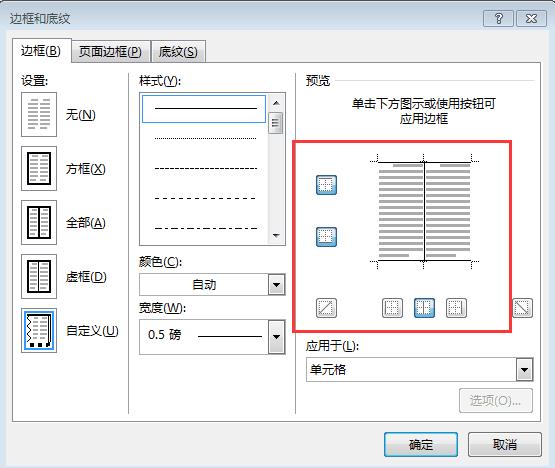Click the 全部(A) label text

click(86, 223)
